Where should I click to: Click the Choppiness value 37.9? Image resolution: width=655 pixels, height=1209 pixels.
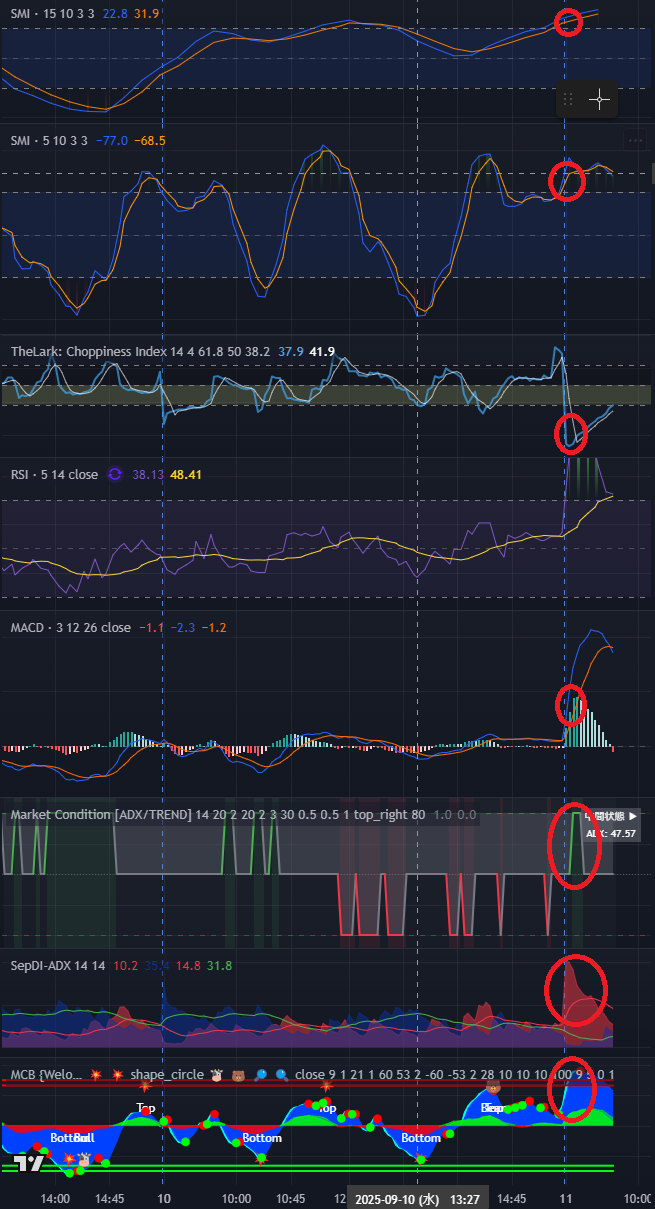(x=290, y=351)
